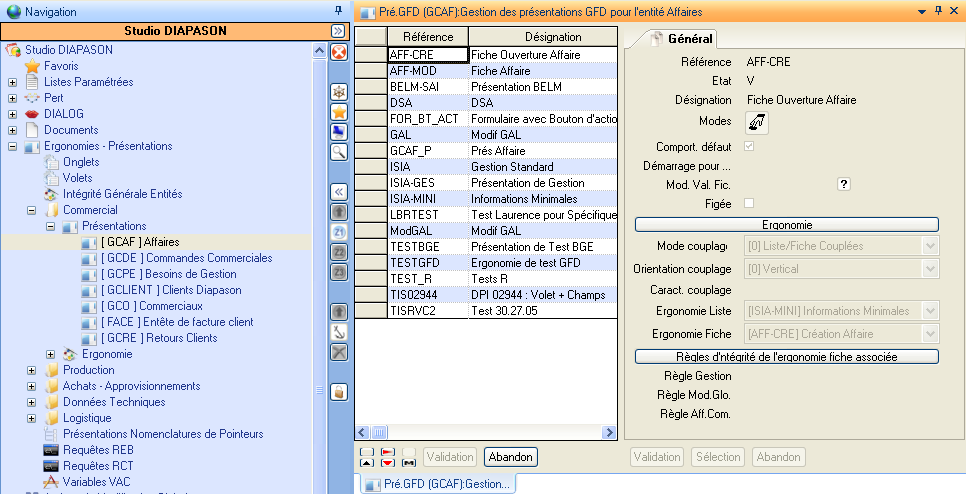966x494 pixels.
Task: Click the double left chevron toolbar button
Action: (339, 192)
